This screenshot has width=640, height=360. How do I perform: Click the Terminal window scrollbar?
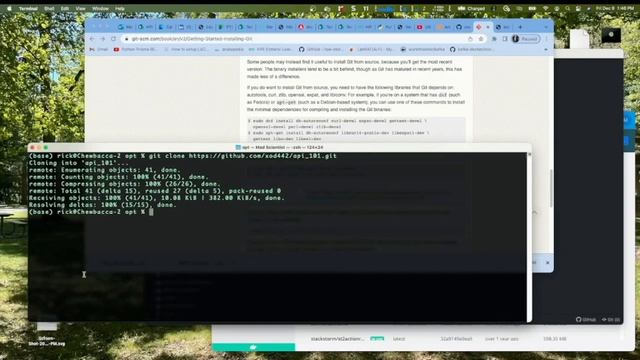point(529,237)
